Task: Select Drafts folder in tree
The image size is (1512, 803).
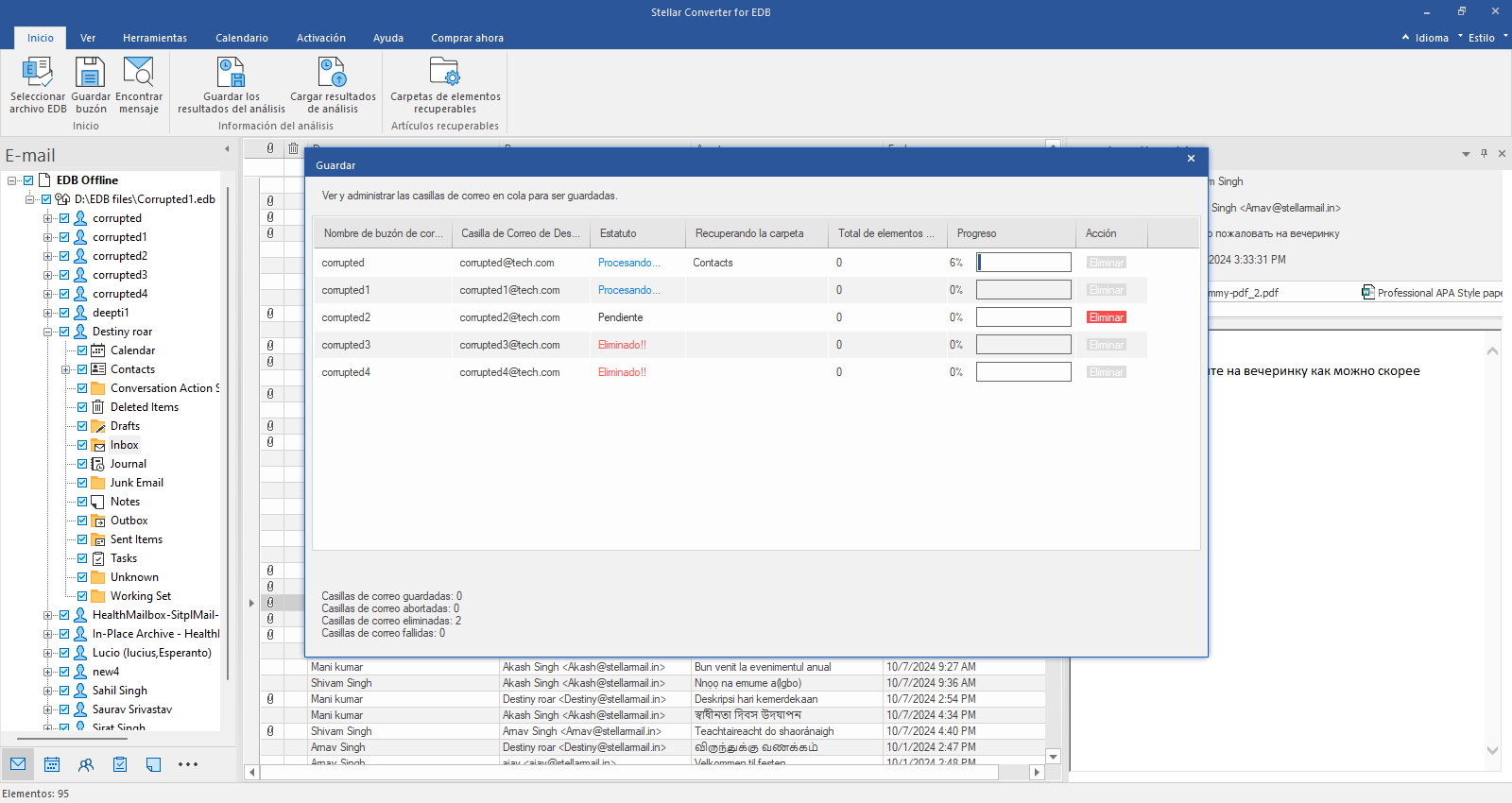Action: [x=125, y=426]
